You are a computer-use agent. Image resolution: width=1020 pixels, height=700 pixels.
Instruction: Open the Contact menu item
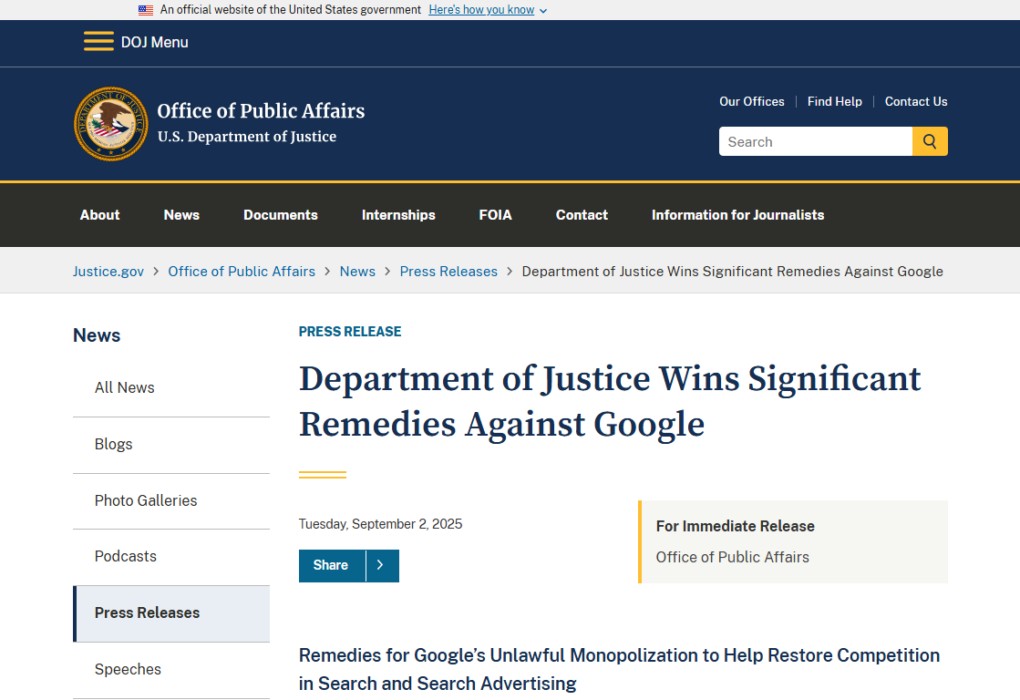582,215
